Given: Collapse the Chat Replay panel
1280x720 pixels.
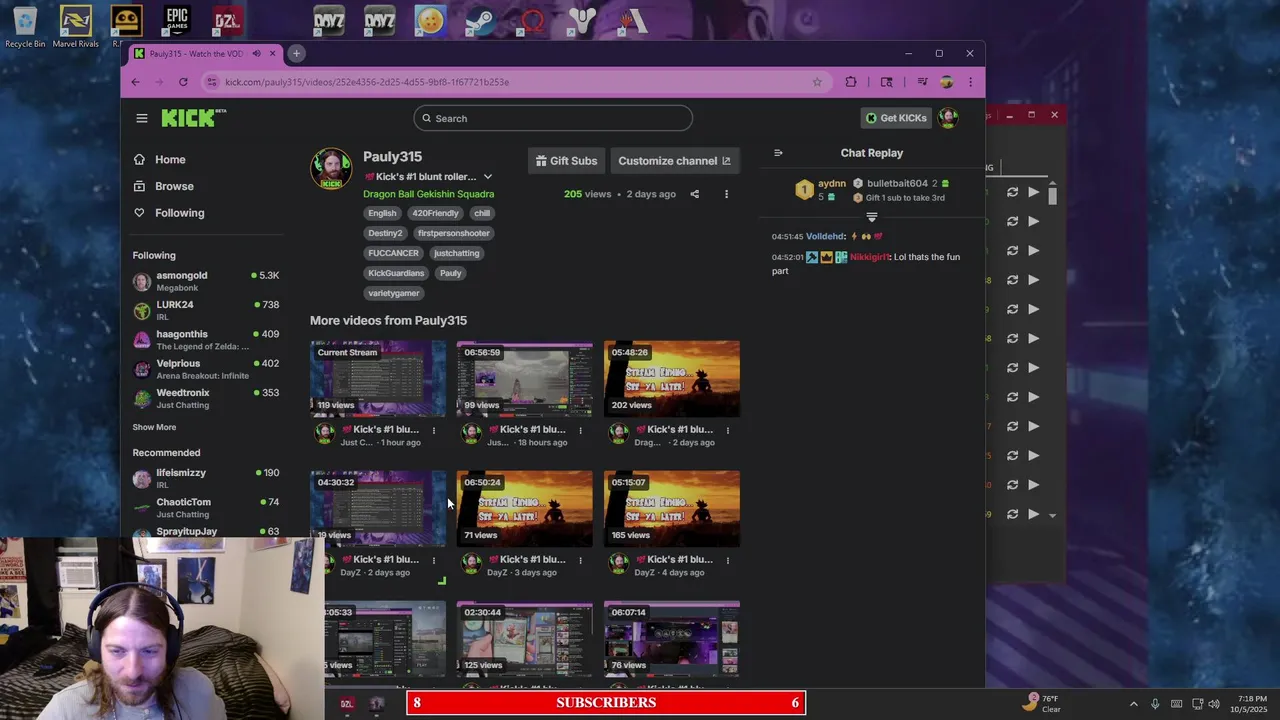Looking at the screenshot, I should tap(778, 153).
